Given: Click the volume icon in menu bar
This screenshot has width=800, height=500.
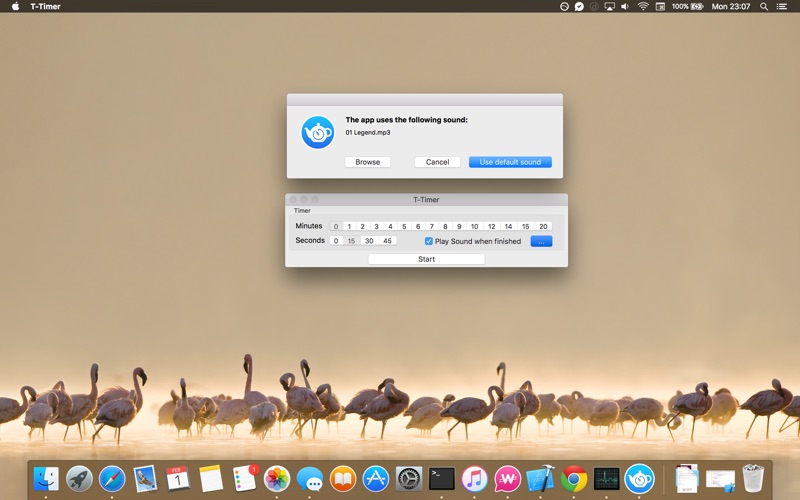Looking at the screenshot, I should point(625,6).
